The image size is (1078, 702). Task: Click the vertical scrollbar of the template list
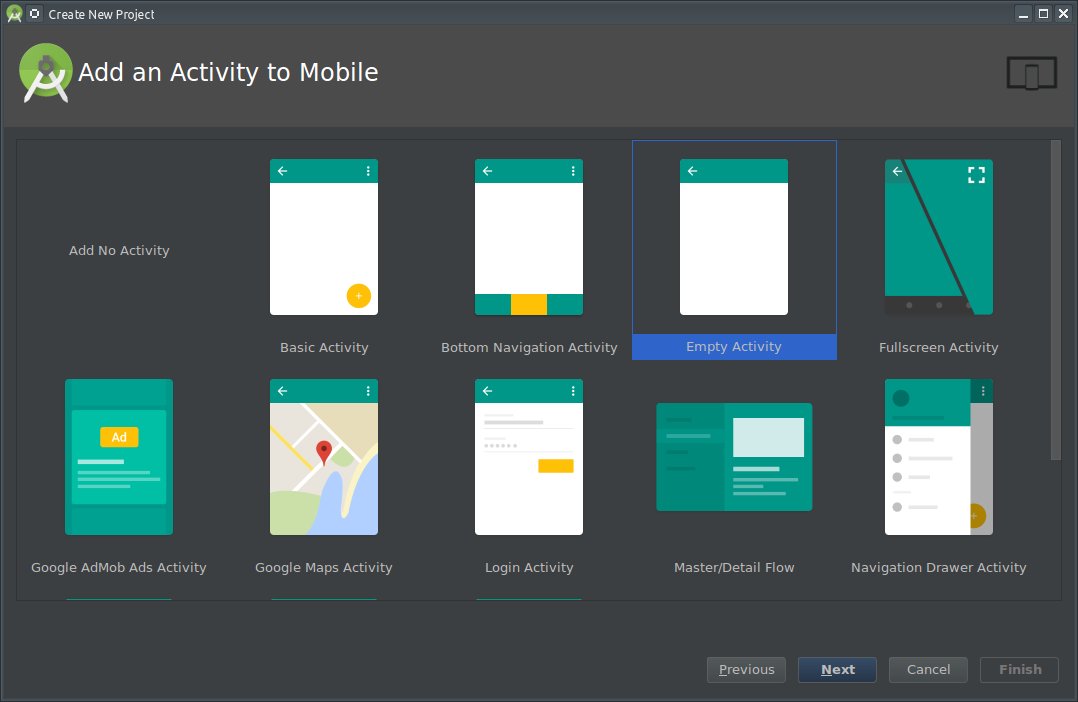point(1055,300)
